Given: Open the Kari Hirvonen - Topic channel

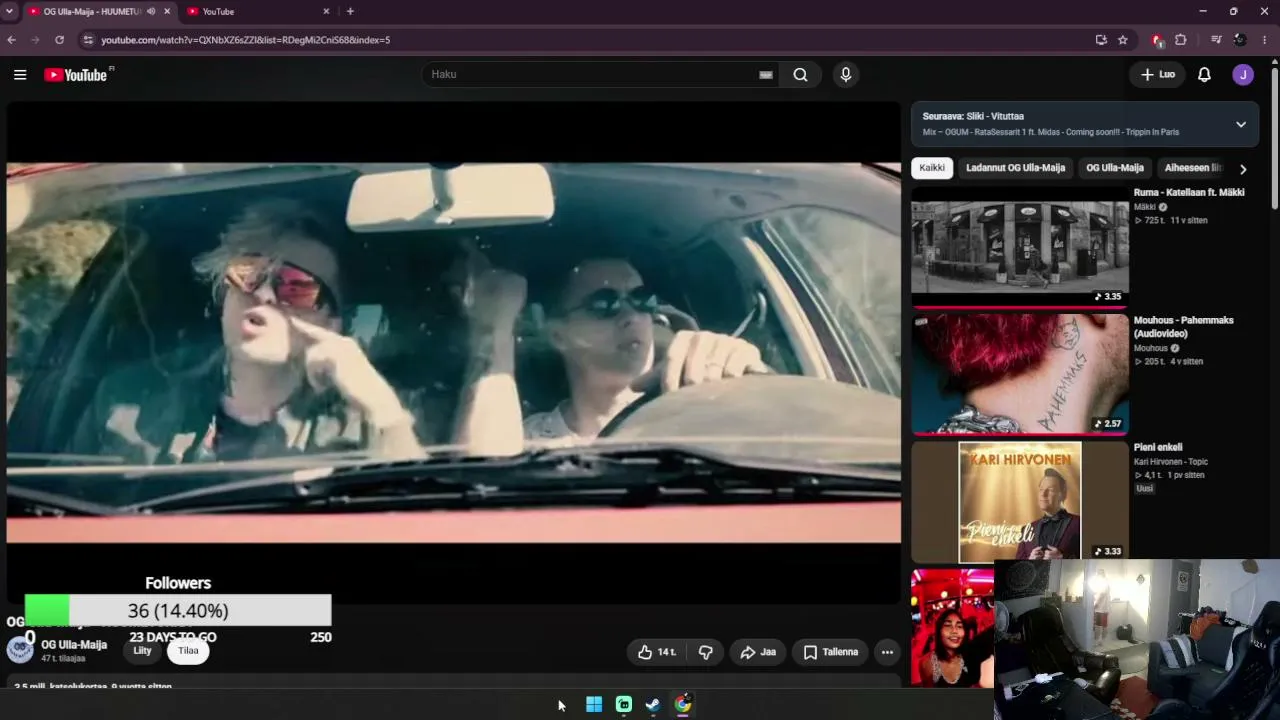Looking at the screenshot, I should 1171,462.
